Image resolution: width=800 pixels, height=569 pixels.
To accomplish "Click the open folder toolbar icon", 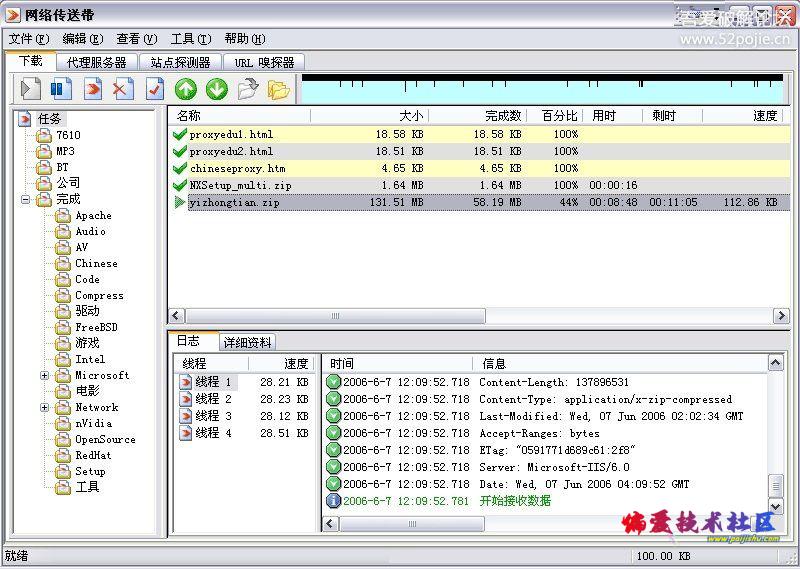I will [x=279, y=89].
